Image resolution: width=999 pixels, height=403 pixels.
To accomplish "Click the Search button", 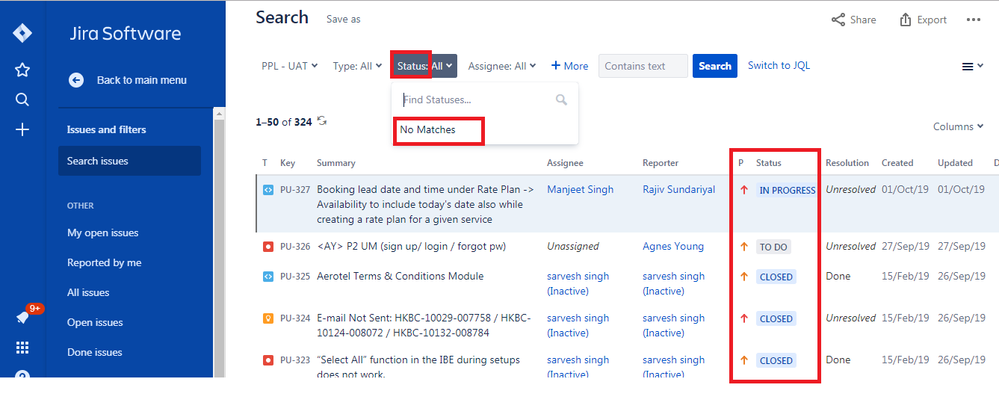I will point(715,66).
